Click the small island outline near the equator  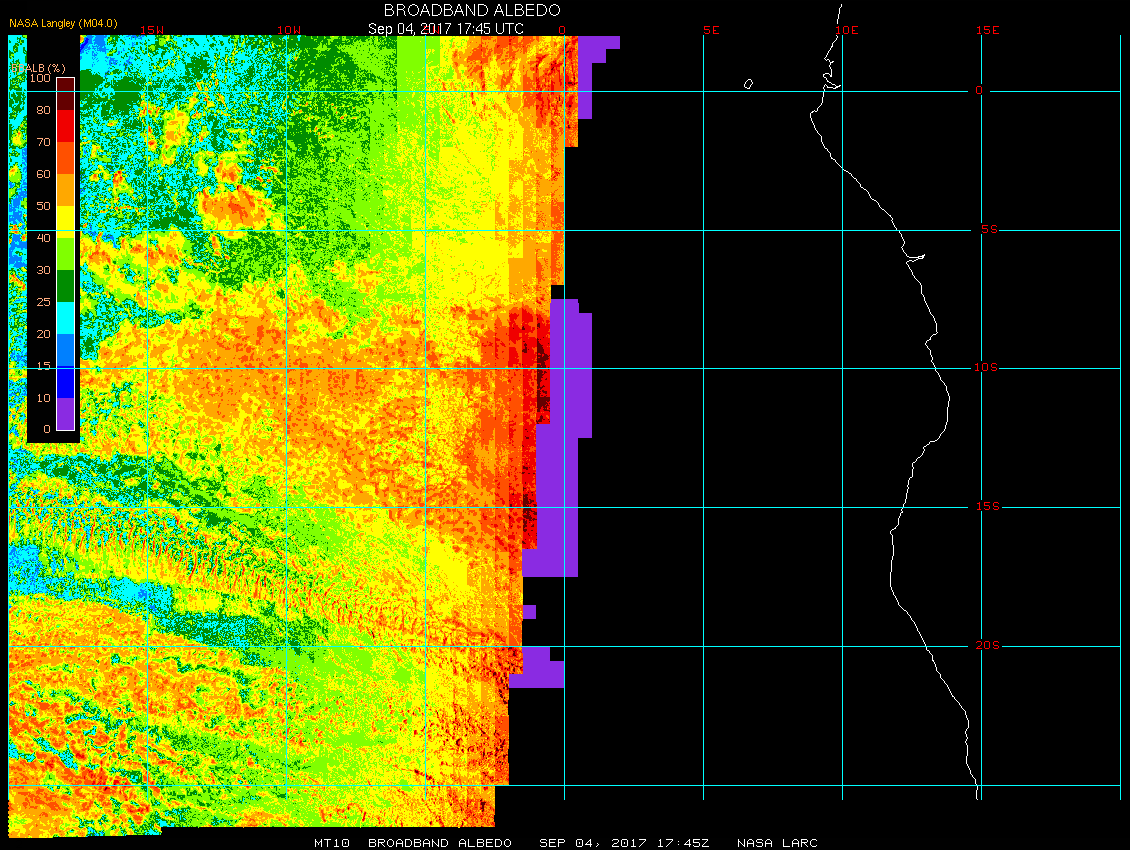coord(748,84)
